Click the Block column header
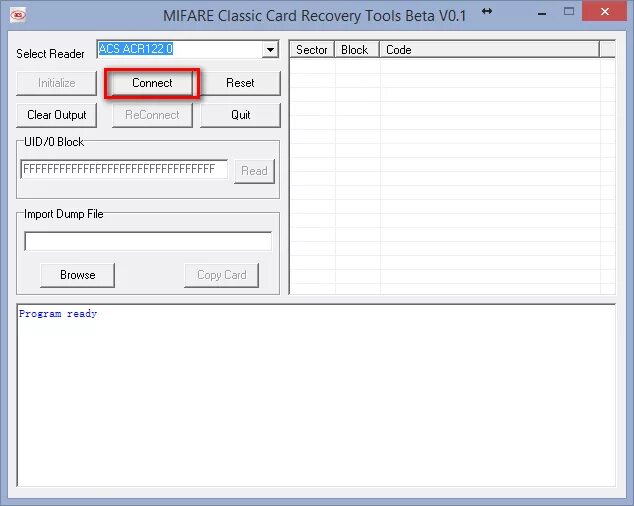The image size is (634, 506). pos(357,50)
